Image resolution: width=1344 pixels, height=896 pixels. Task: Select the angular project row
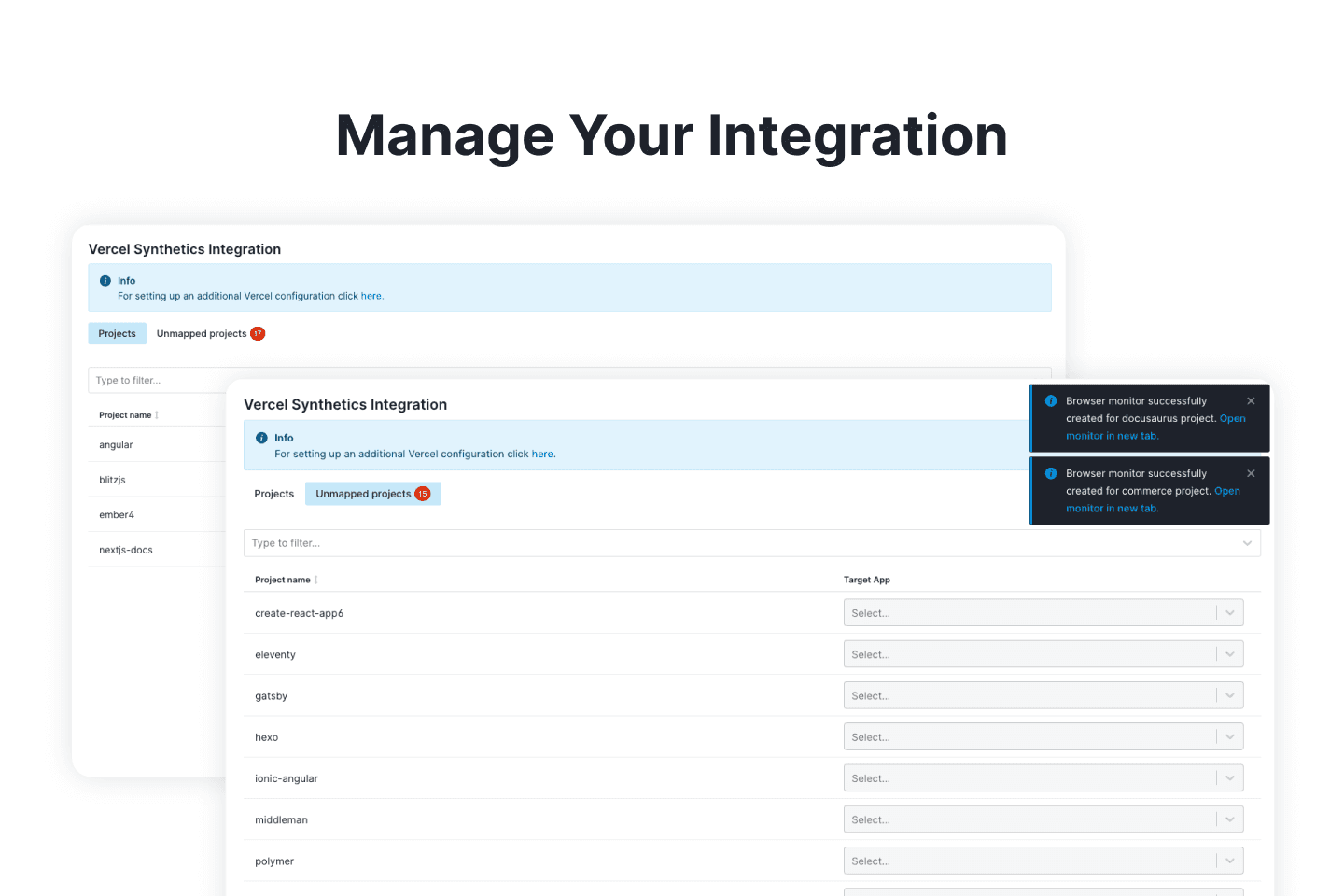pyautogui.click(x=117, y=445)
